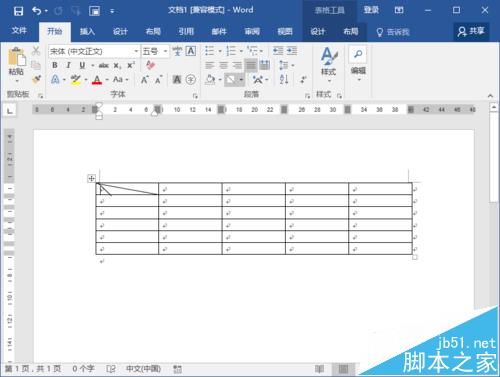Screen dimensions: 500x377
Task: Click the table move handle
Action: 91,178
